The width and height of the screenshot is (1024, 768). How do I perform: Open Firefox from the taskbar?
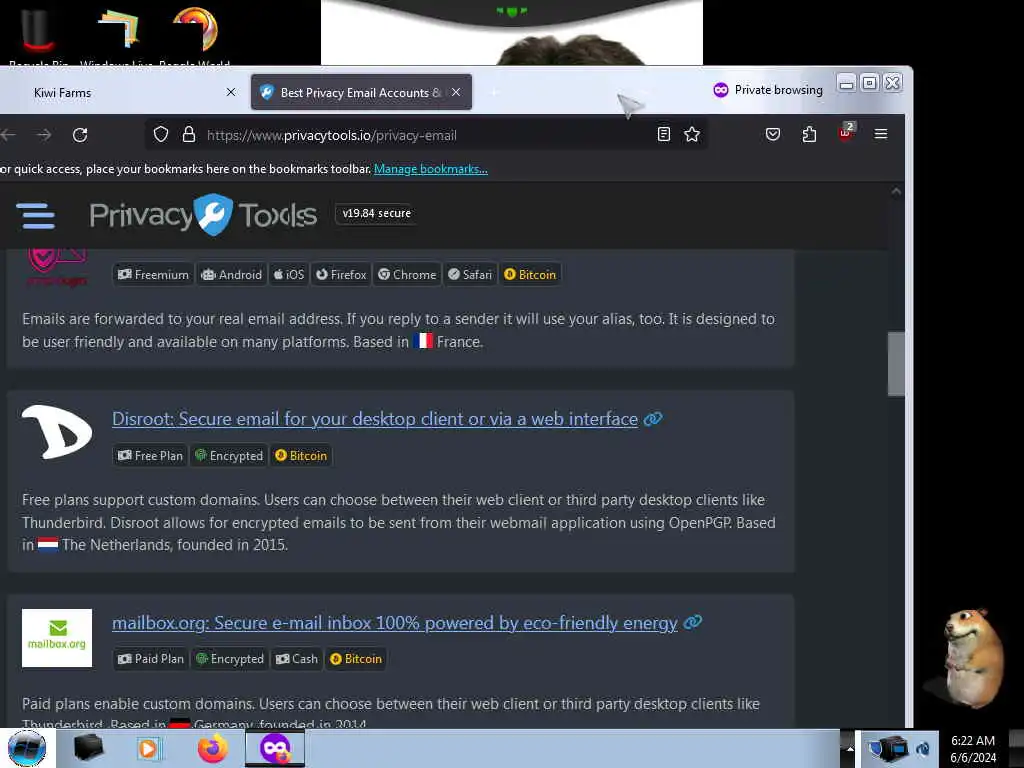tap(213, 748)
